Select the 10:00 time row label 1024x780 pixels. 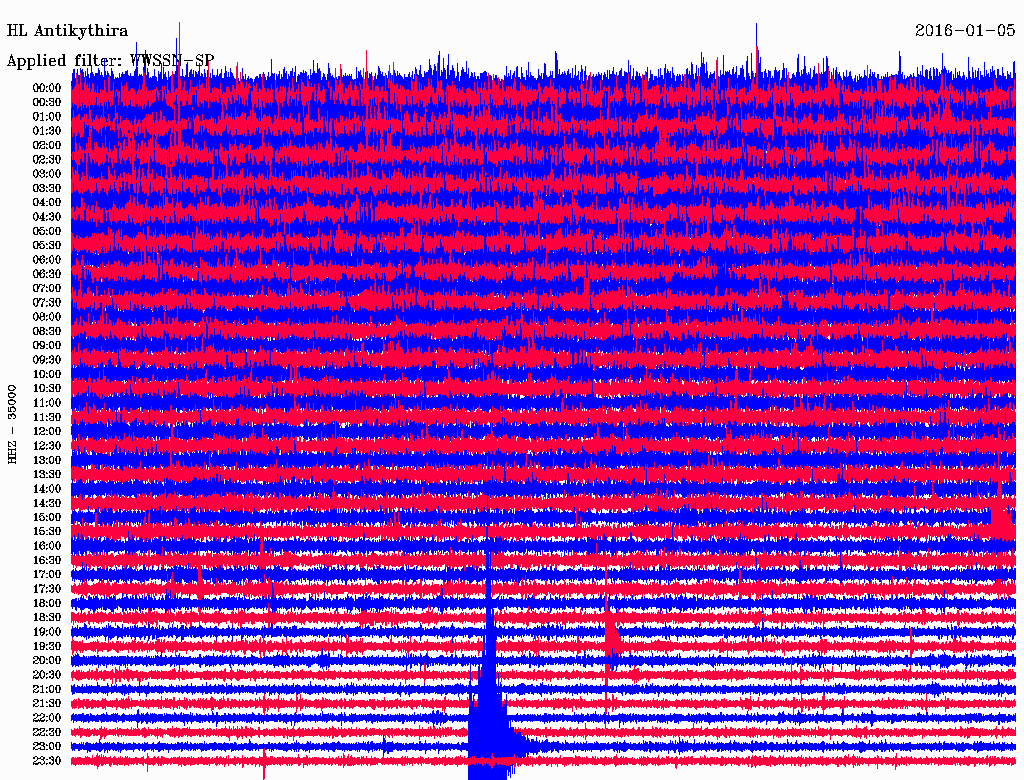tap(47, 374)
